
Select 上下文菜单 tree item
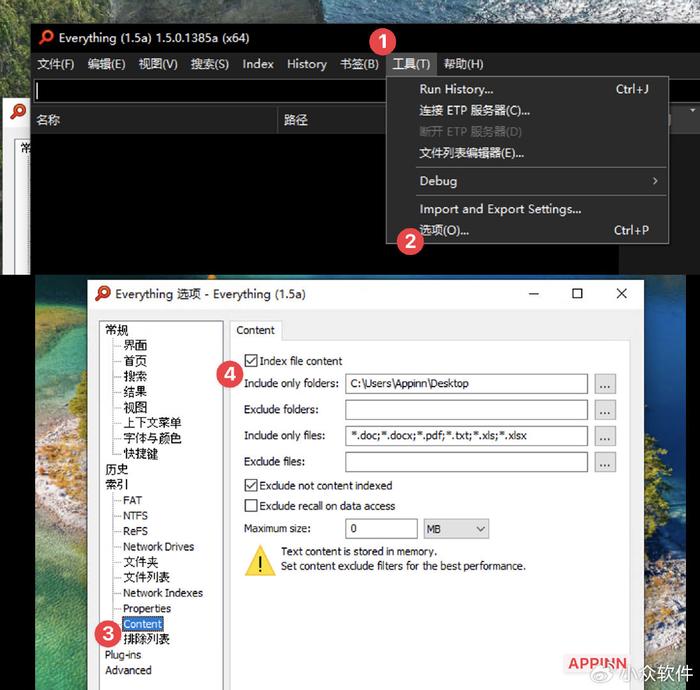pyautogui.click(x=152, y=423)
